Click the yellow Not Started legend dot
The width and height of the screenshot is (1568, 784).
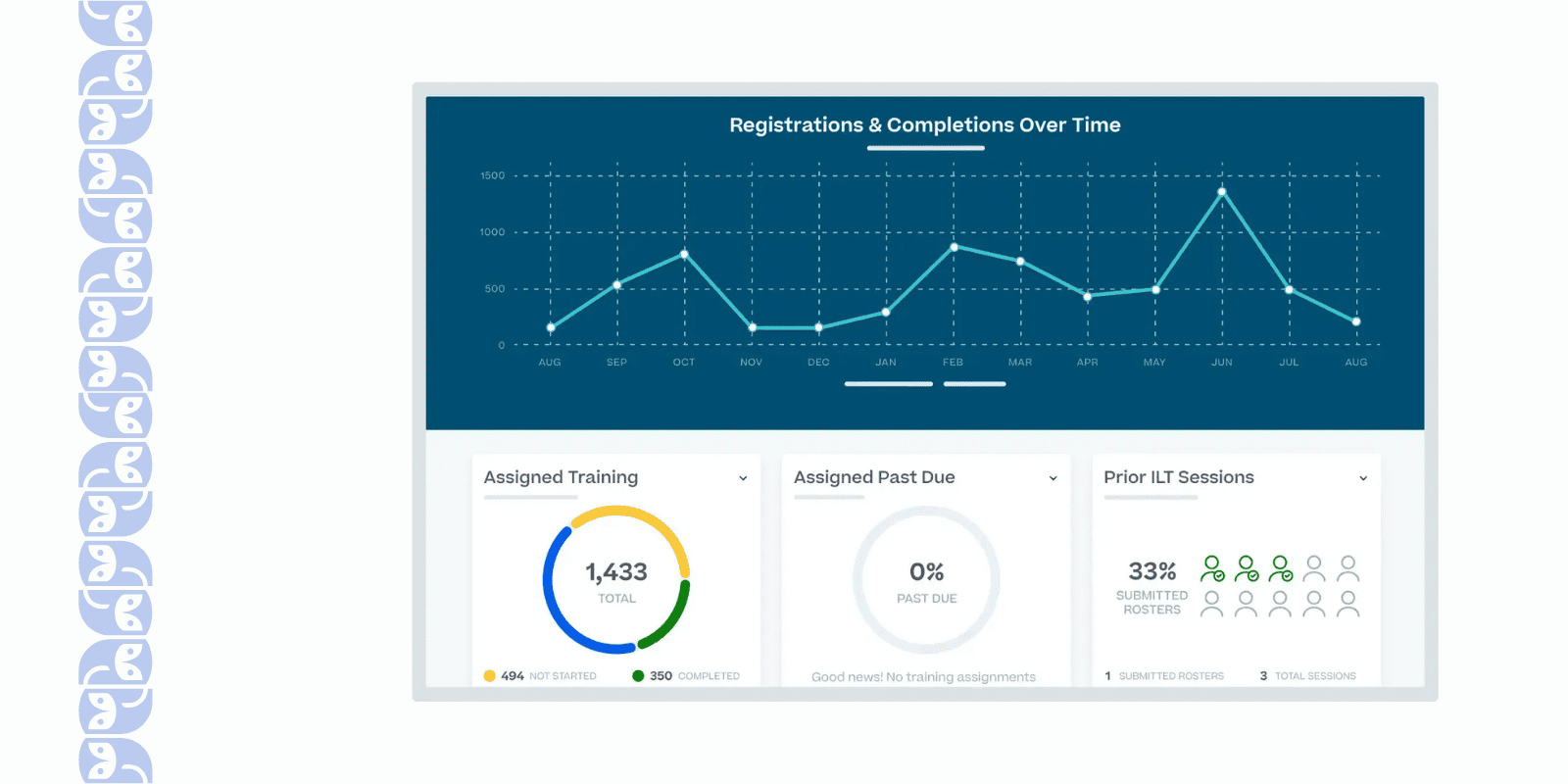490,676
